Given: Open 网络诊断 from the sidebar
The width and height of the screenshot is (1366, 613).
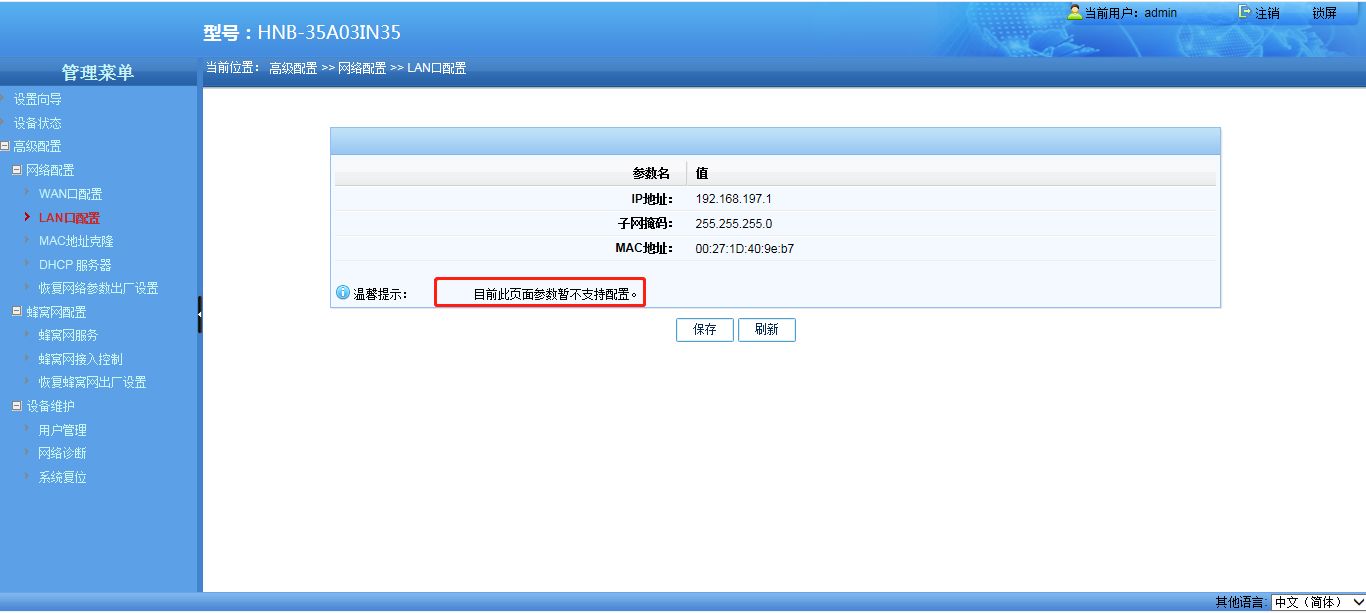Looking at the screenshot, I should pyautogui.click(x=62, y=453).
